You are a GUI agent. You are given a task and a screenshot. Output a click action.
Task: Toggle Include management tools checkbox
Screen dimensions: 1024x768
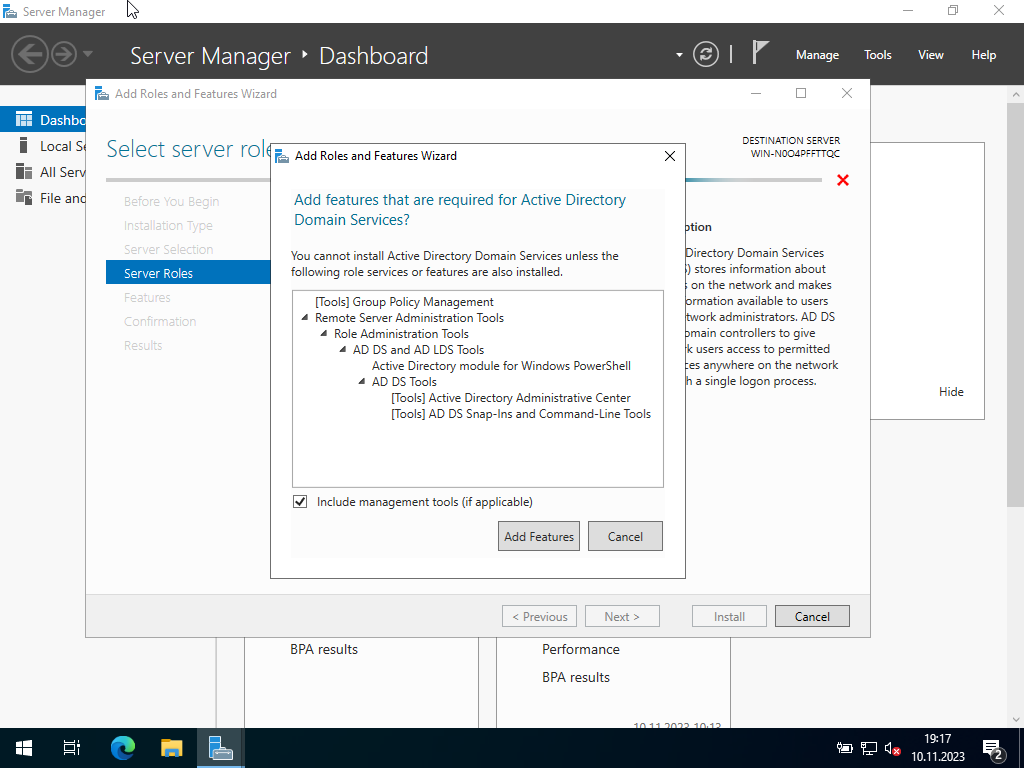point(300,502)
